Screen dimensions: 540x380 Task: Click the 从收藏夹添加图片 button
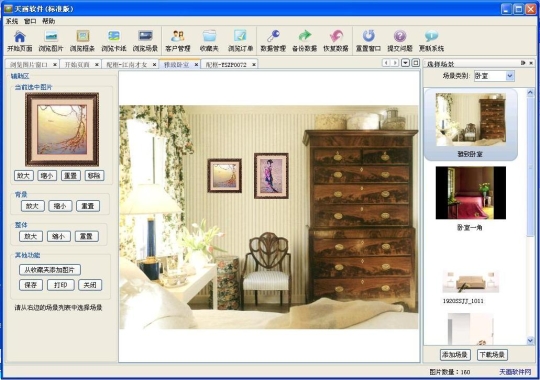point(50,270)
